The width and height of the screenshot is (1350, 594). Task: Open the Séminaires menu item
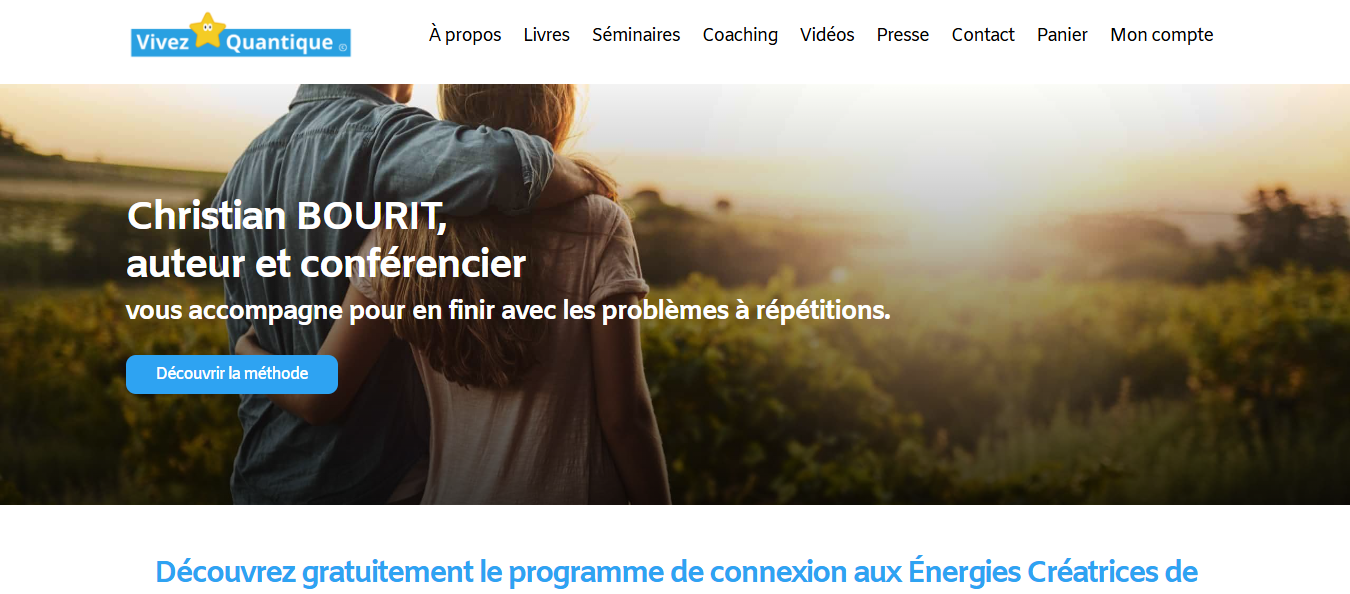click(636, 35)
